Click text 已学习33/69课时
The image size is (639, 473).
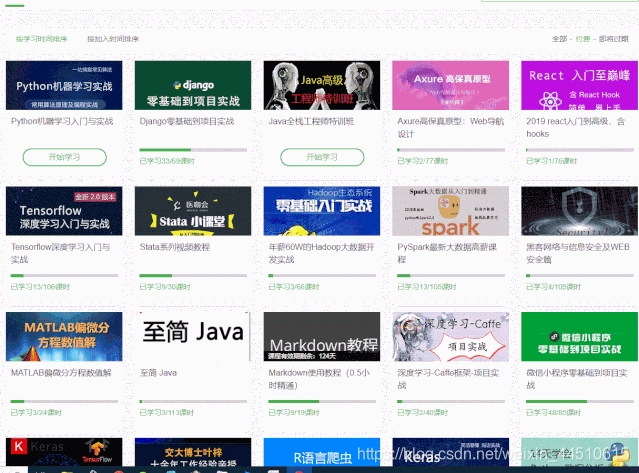click(167, 161)
